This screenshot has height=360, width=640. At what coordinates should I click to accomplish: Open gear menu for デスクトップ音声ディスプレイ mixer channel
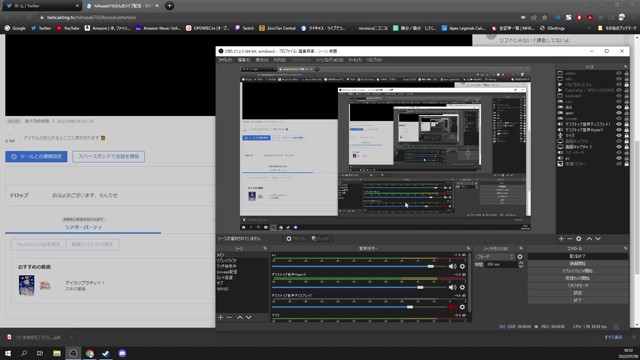tap(462, 307)
